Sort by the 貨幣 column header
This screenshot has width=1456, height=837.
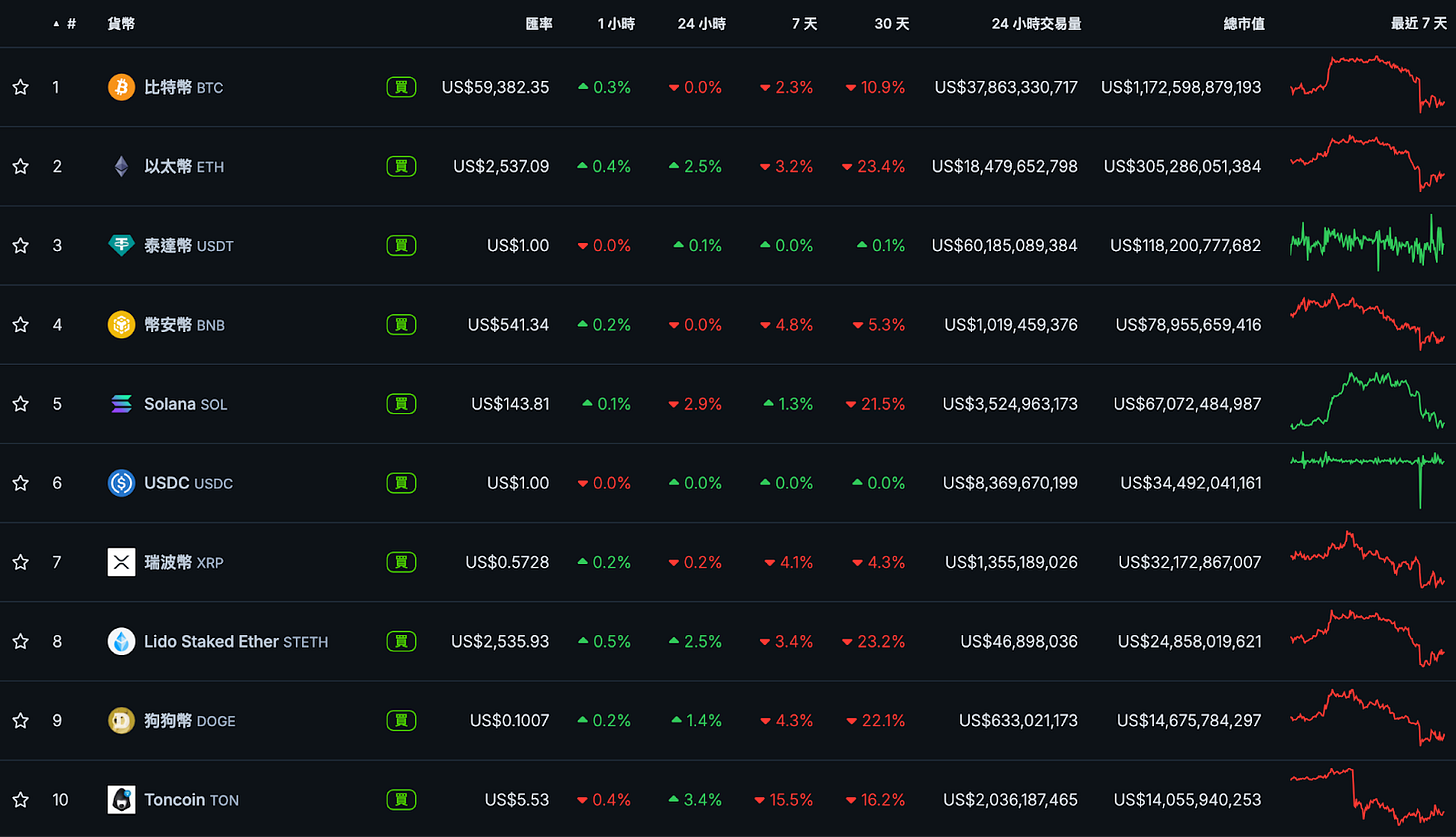point(121,23)
